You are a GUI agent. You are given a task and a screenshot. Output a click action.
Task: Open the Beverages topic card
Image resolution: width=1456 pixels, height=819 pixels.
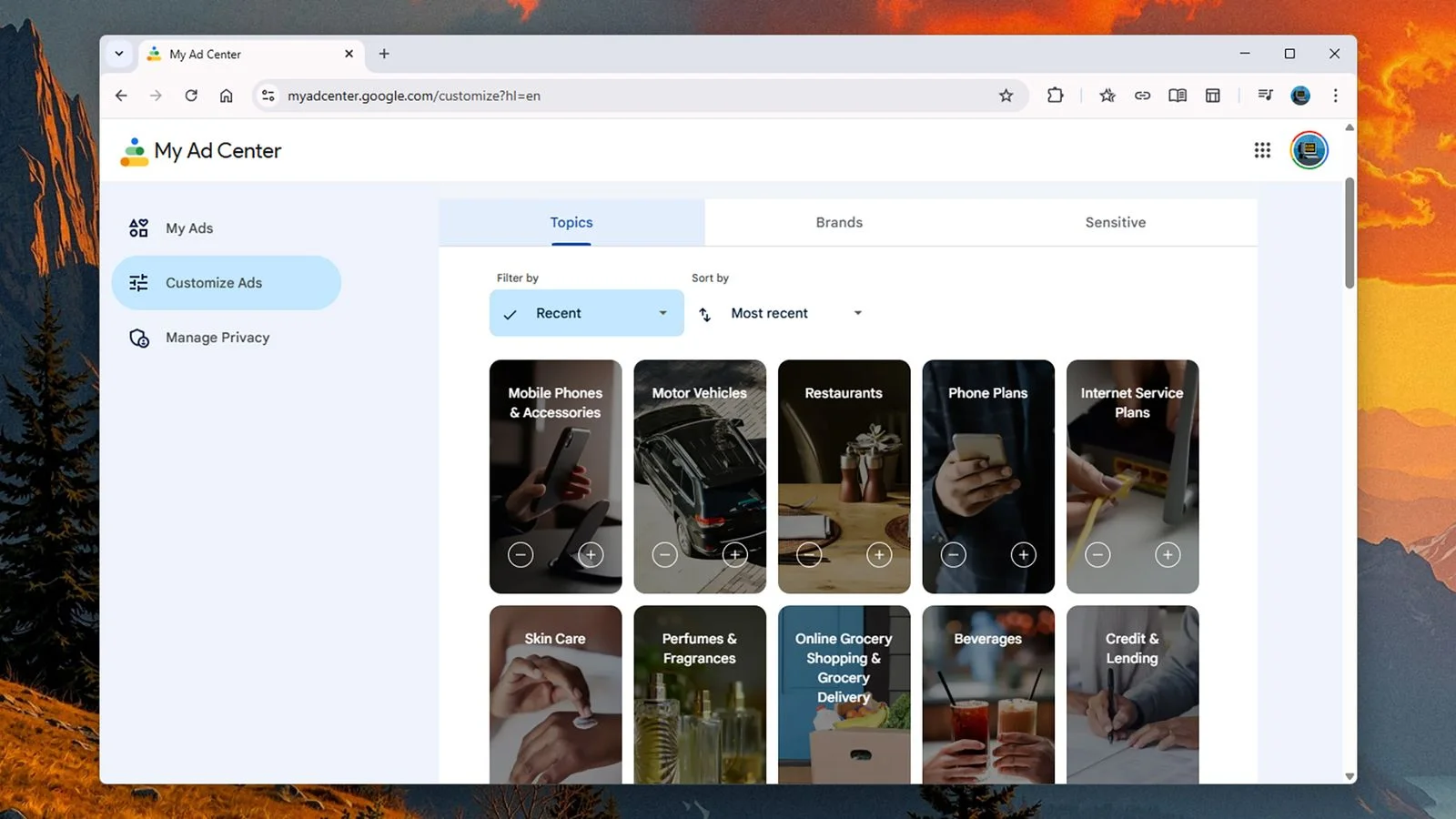coord(988,694)
